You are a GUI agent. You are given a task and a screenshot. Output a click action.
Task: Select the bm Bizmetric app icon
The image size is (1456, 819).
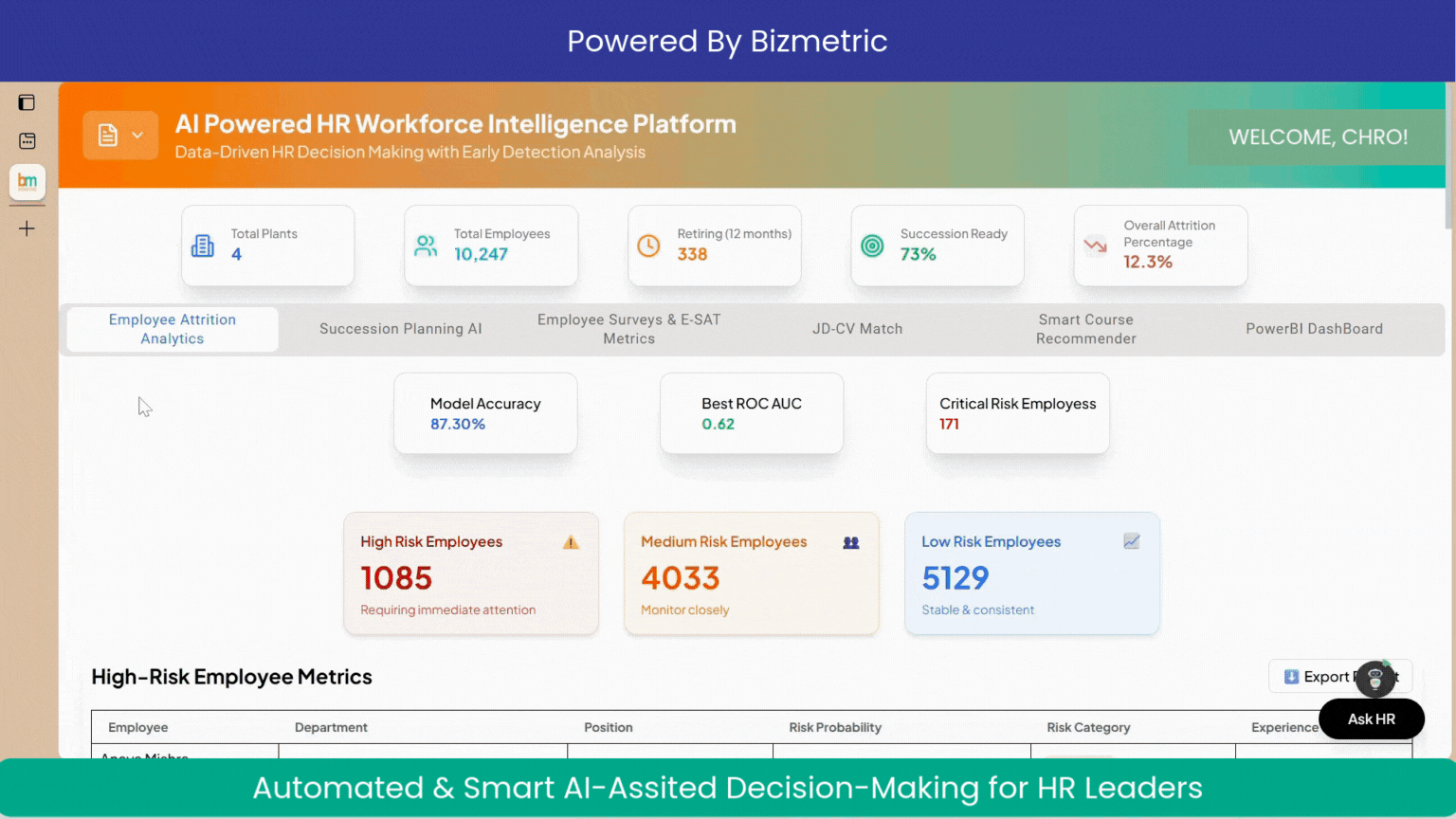pyautogui.click(x=27, y=181)
